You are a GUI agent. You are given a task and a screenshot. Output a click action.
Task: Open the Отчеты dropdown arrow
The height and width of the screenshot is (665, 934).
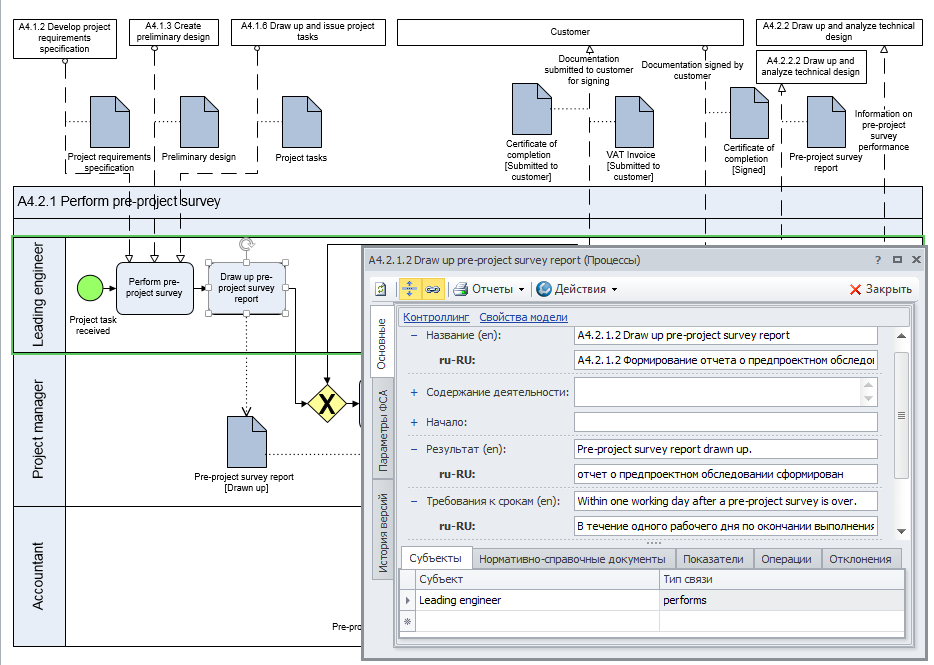(x=521, y=290)
